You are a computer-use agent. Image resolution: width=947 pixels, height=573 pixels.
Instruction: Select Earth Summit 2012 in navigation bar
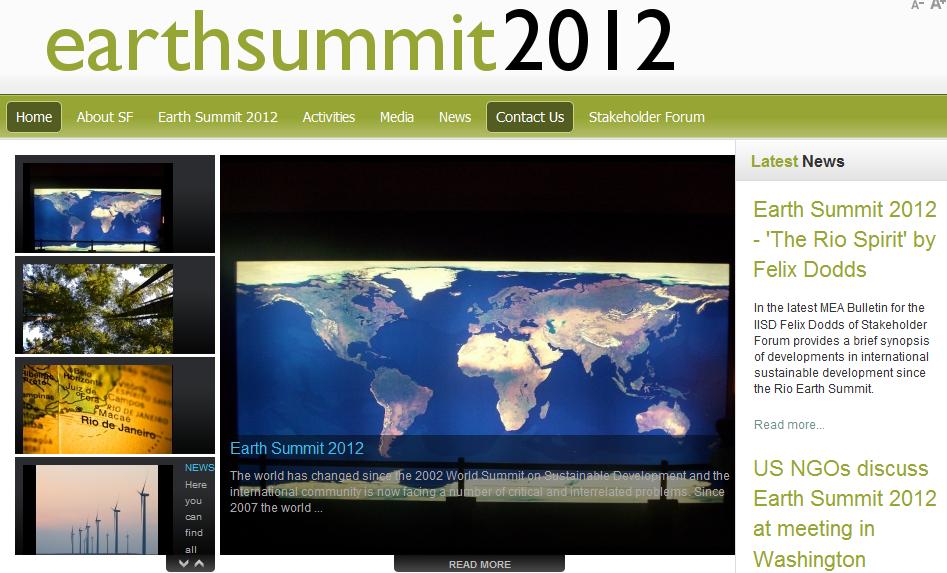218,117
